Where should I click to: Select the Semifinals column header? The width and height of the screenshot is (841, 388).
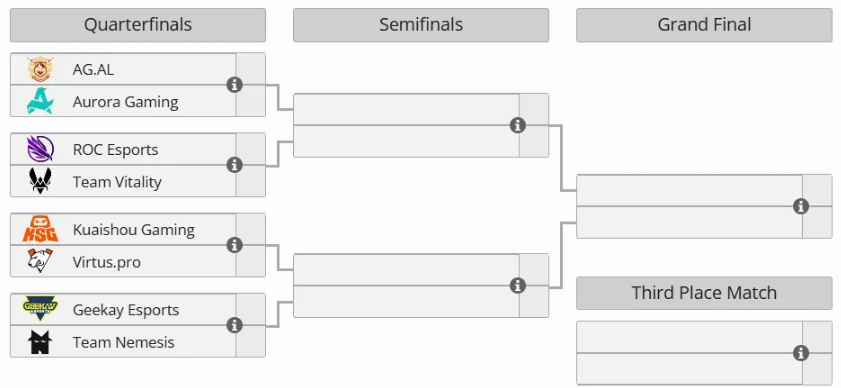click(x=421, y=25)
